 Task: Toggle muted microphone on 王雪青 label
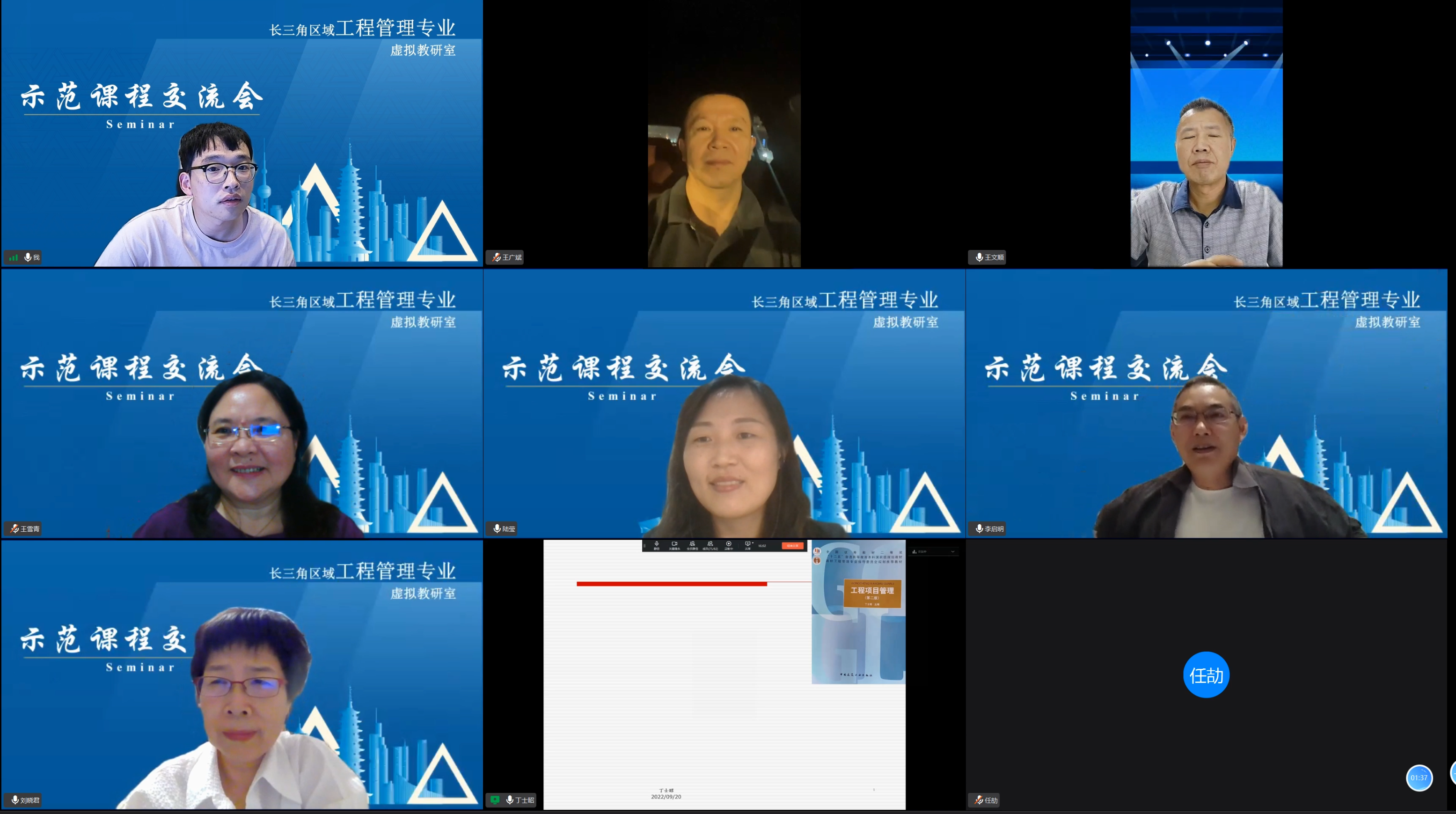coord(15,528)
